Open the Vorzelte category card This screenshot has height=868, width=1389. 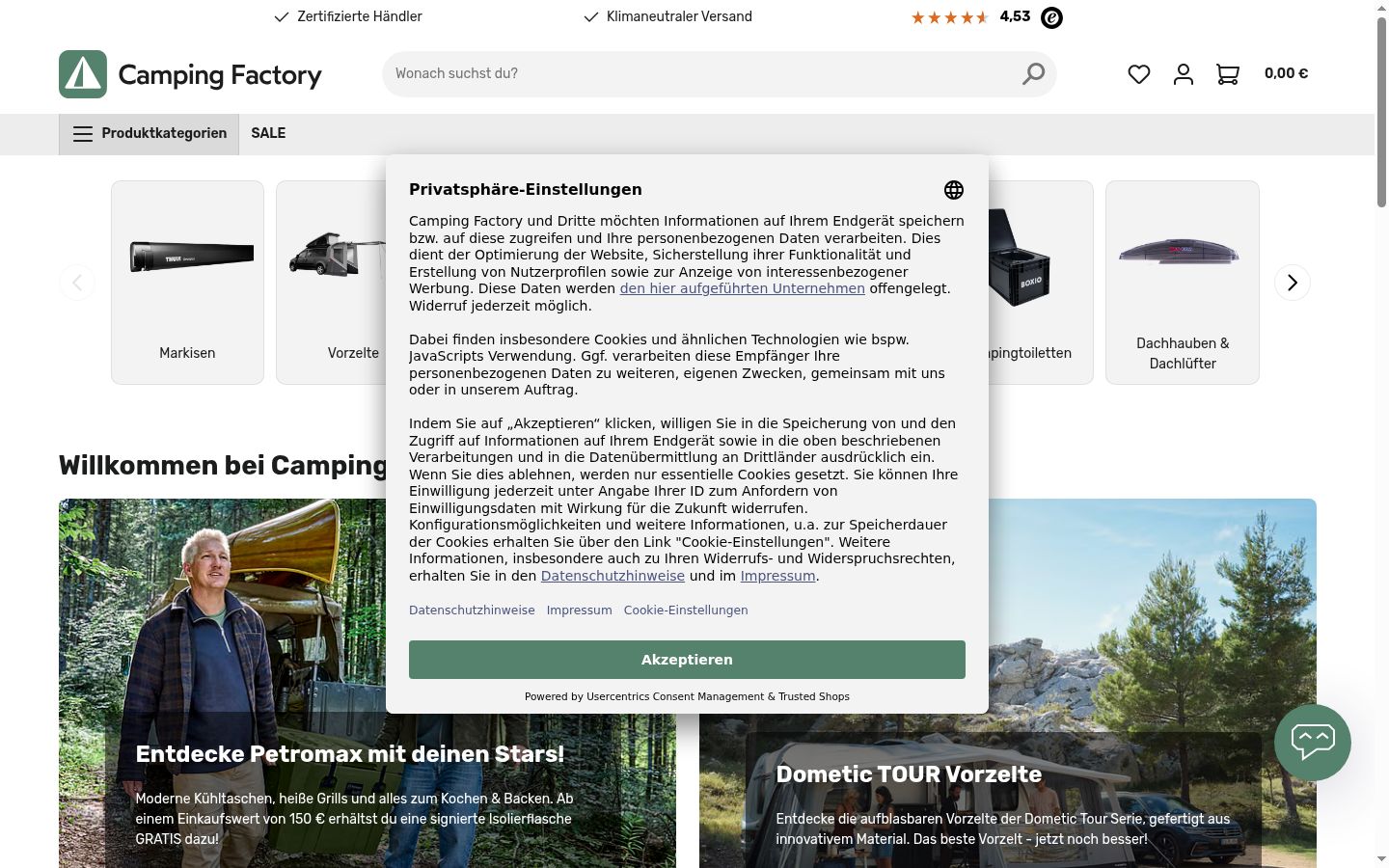coord(332,283)
